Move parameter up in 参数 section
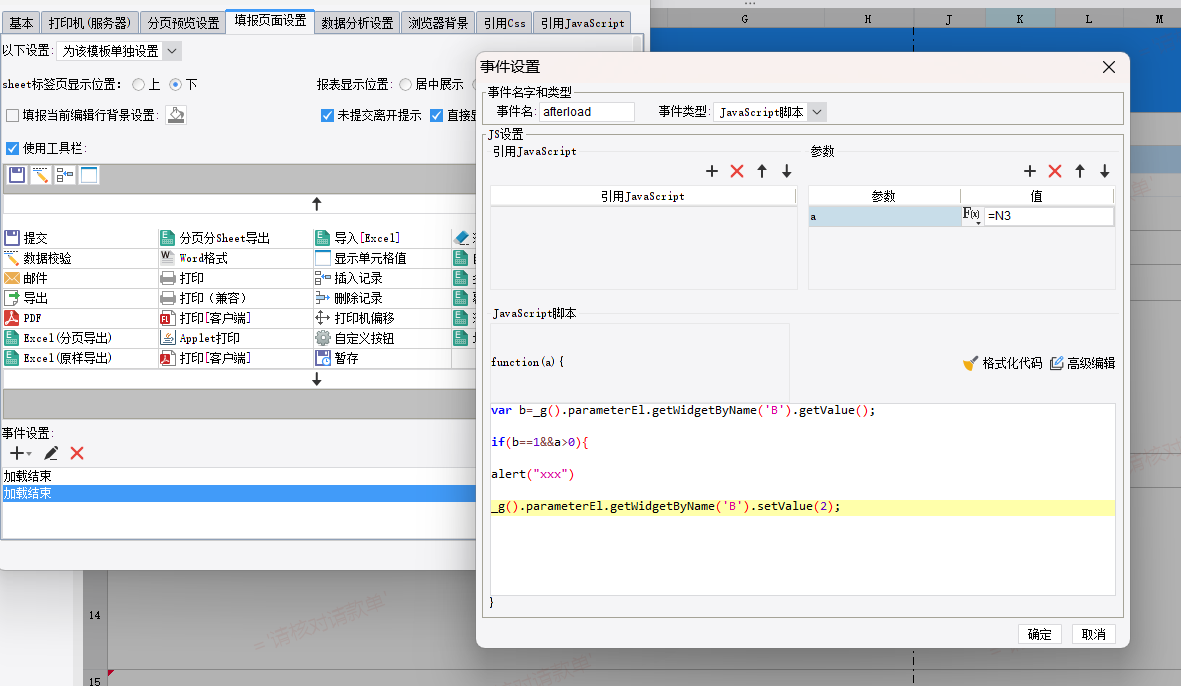Image resolution: width=1181 pixels, height=686 pixels. 1079,172
